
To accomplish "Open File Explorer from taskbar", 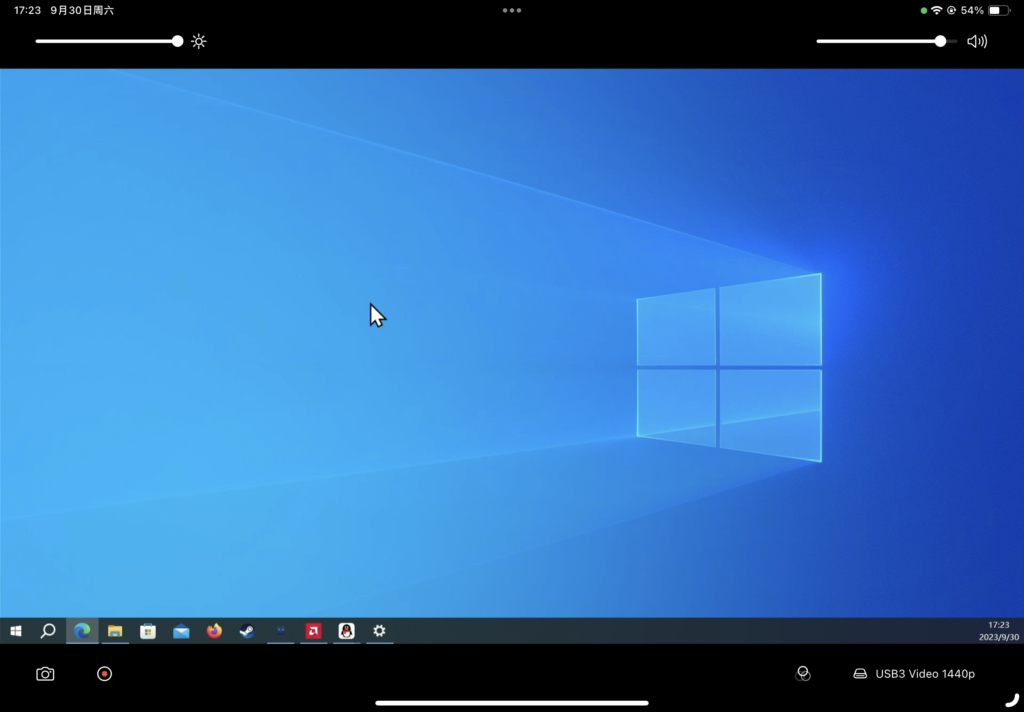I will [x=115, y=631].
